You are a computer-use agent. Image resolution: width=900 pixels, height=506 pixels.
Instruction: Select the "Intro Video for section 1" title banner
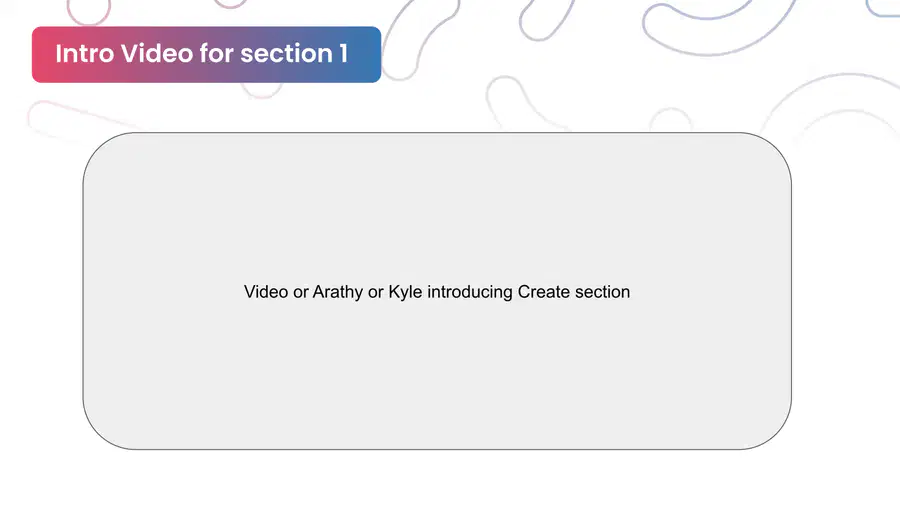coord(207,55)
